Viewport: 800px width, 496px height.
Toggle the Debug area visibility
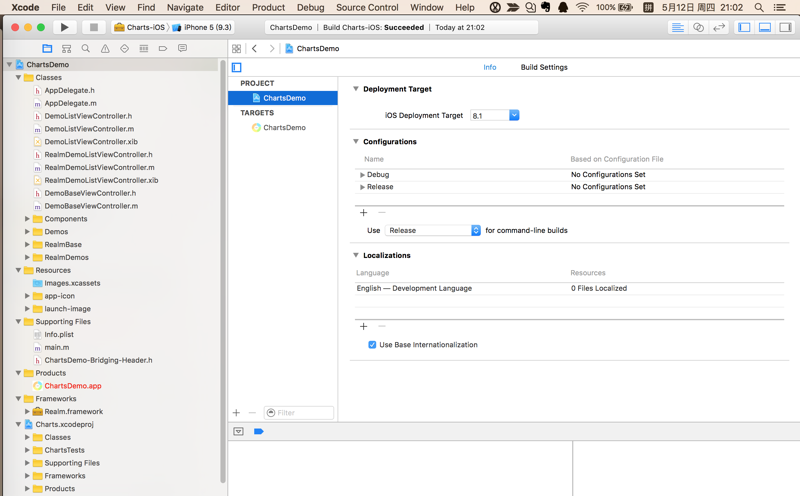click(x=765, y=28)
